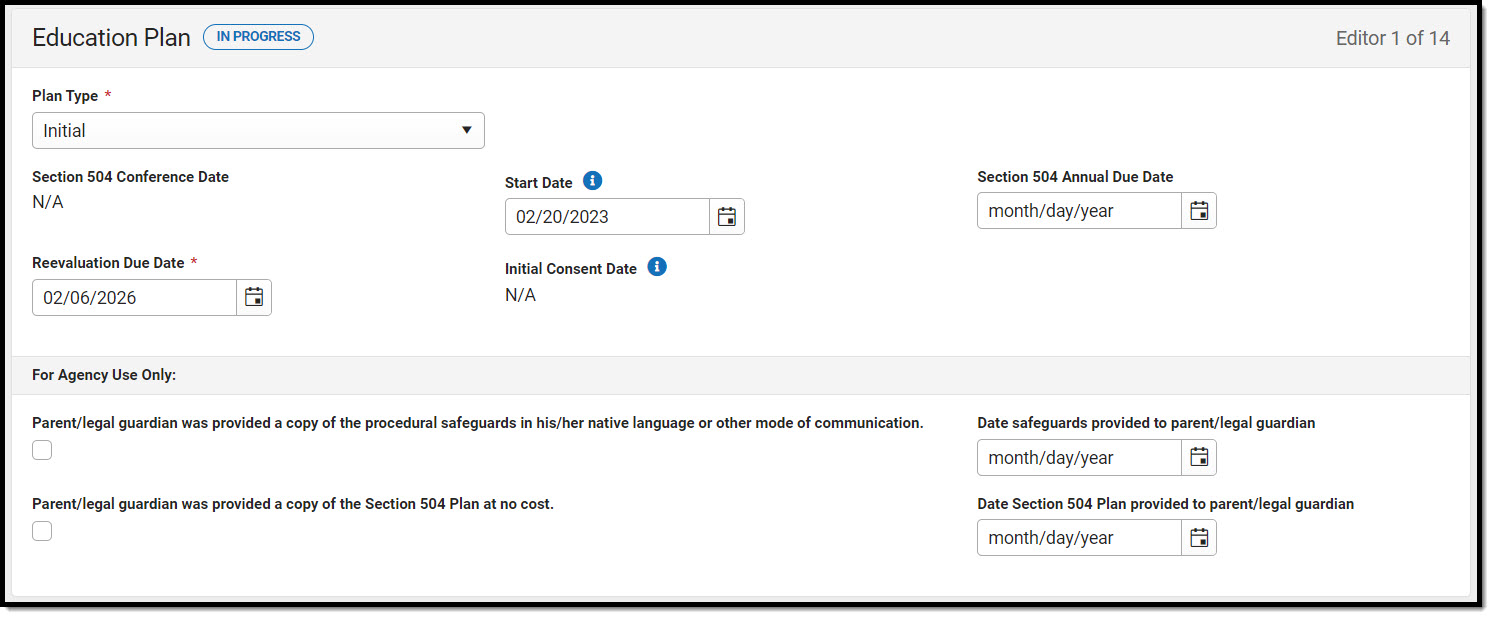The image size is (1492, 617).
Task: Open the Reevaluation Due Date calendar picker
Action: tap(254, 298)
